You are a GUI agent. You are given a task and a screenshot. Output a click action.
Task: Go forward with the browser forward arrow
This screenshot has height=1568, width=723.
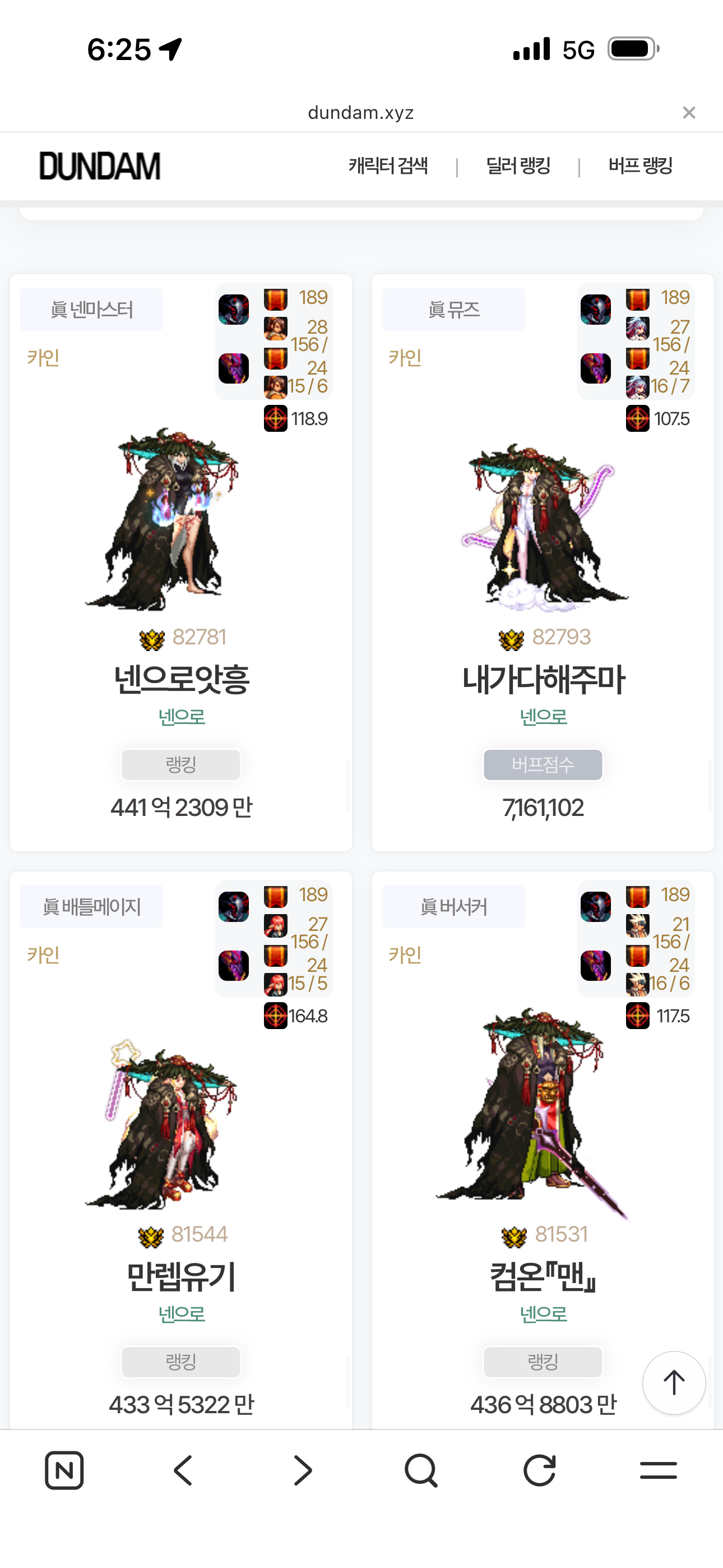click(303, 1470)
